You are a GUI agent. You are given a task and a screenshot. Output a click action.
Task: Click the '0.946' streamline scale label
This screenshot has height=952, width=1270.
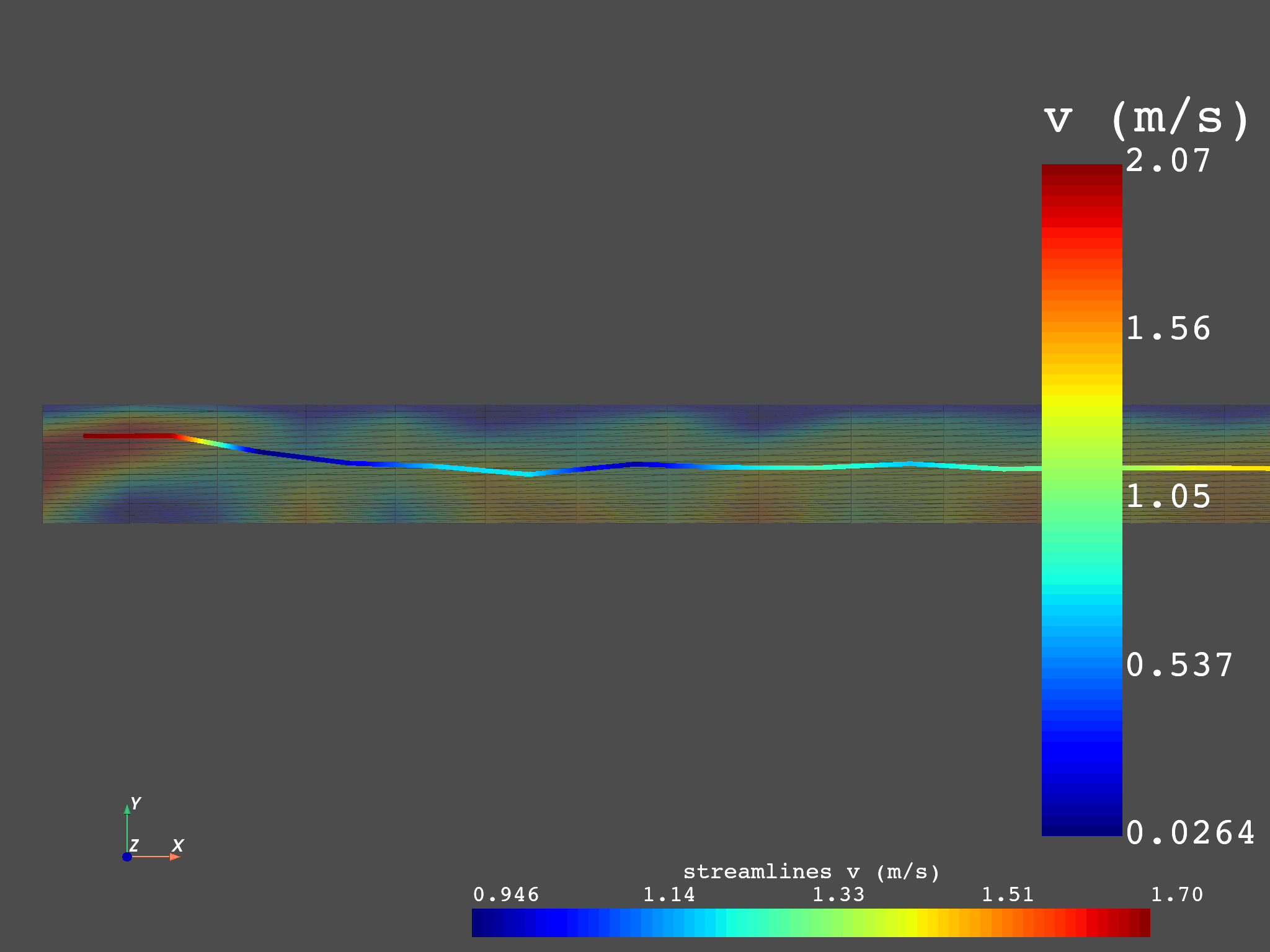(506, 894)
